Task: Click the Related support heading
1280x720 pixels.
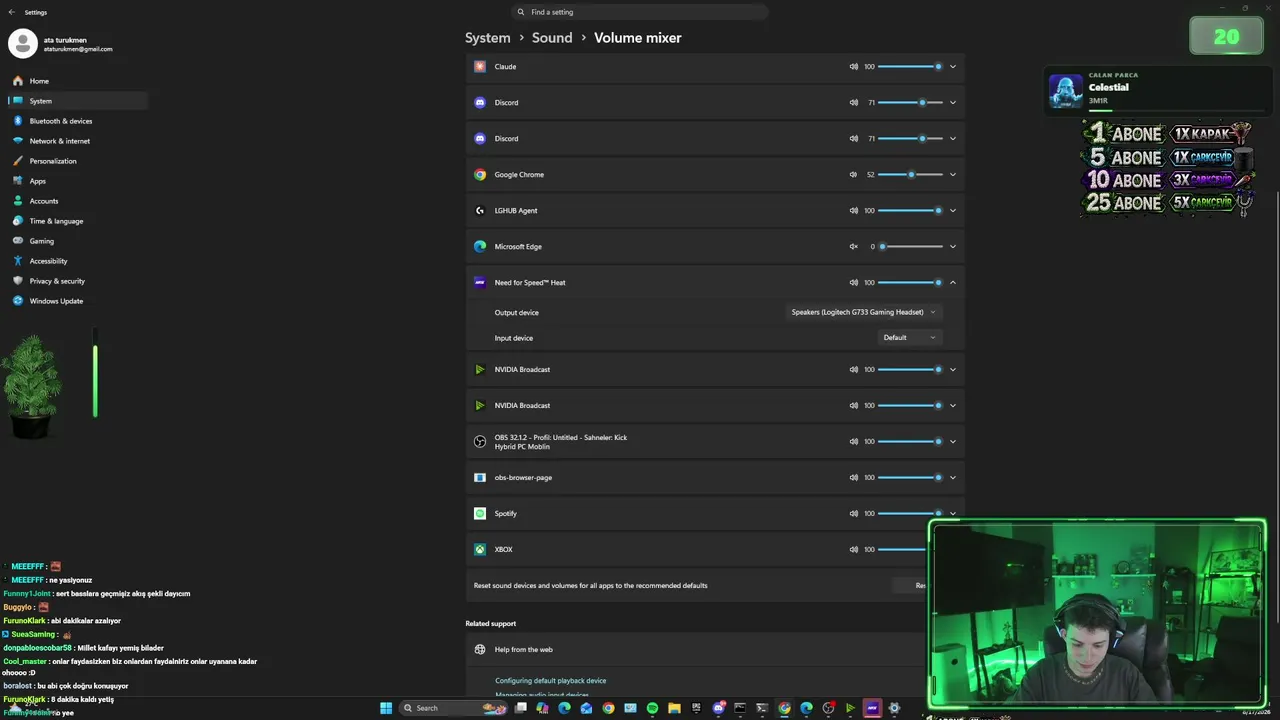Action: [491, 624]
